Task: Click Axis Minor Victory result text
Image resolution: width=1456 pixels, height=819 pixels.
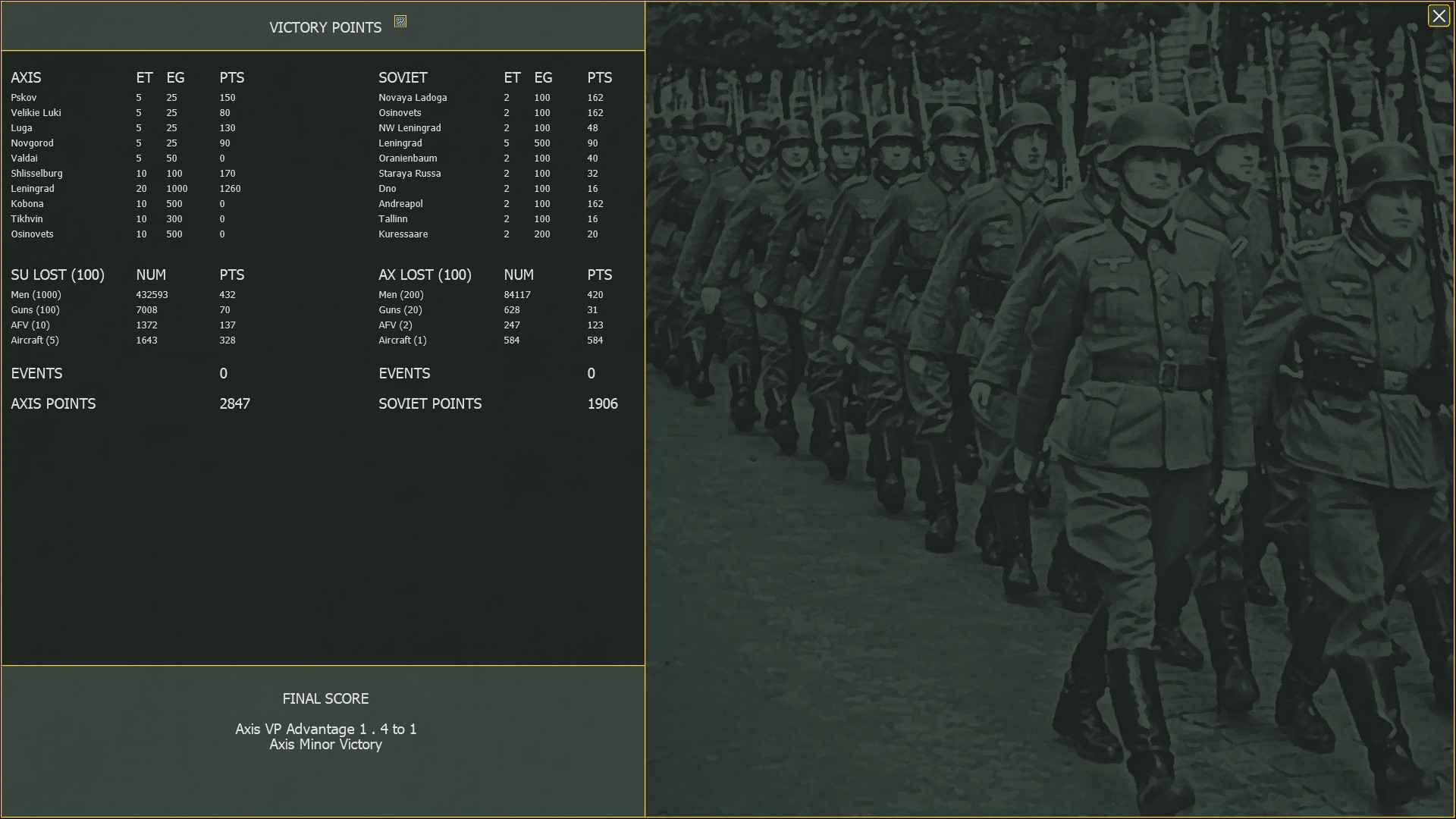Action: [325, 745]
